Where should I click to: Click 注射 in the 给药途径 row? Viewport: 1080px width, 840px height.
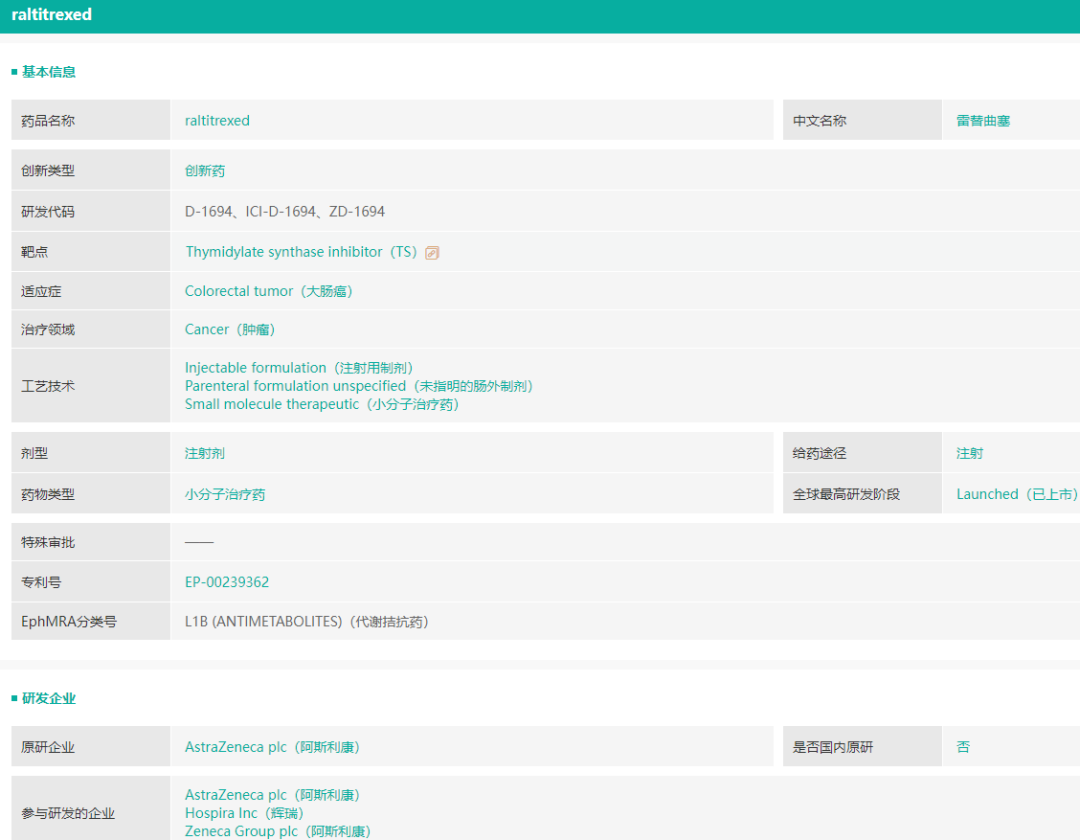pyautogui.click(x=969, y=453)
